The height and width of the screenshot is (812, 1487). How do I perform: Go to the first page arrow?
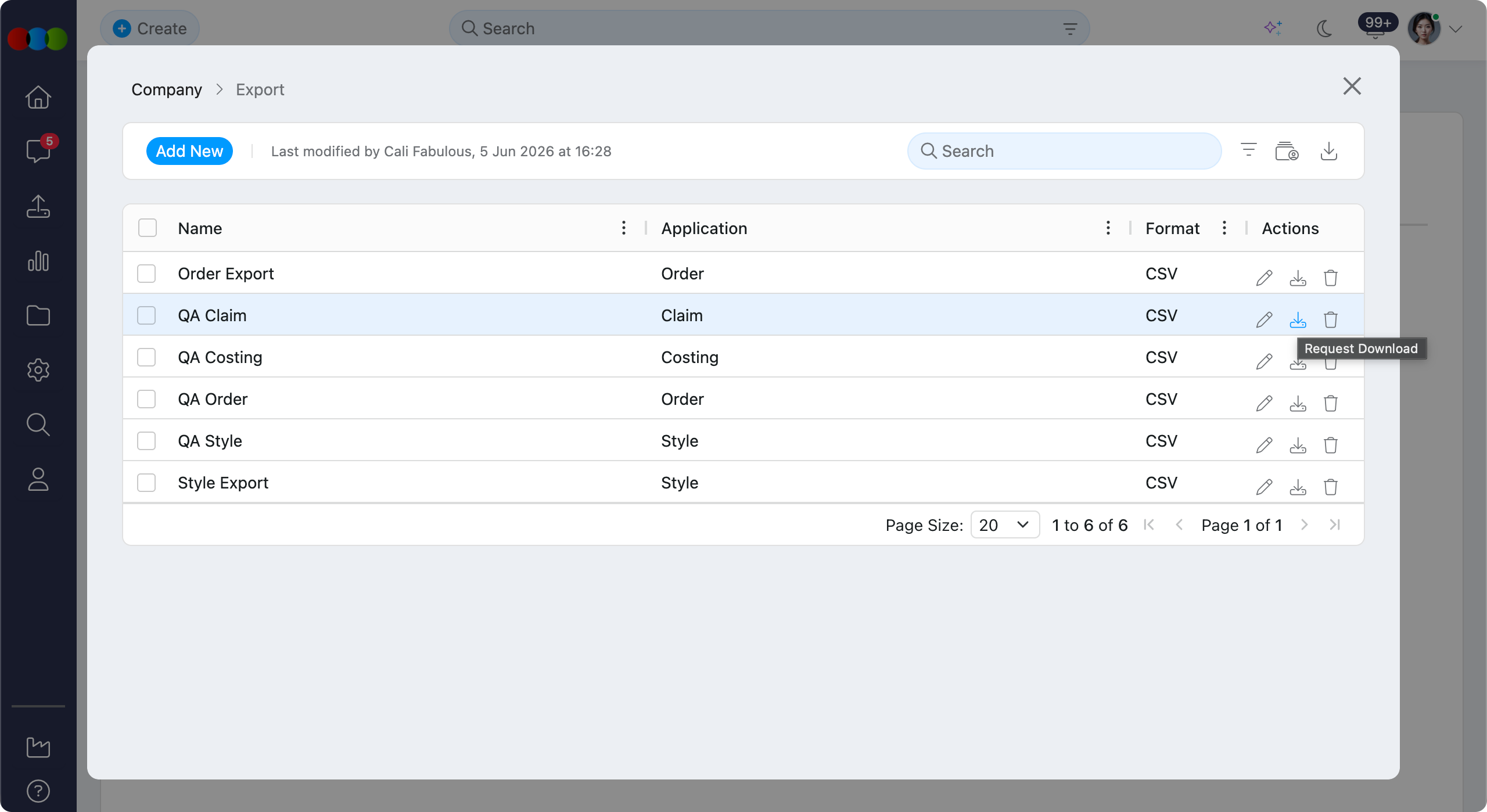tap(1148, 524)
